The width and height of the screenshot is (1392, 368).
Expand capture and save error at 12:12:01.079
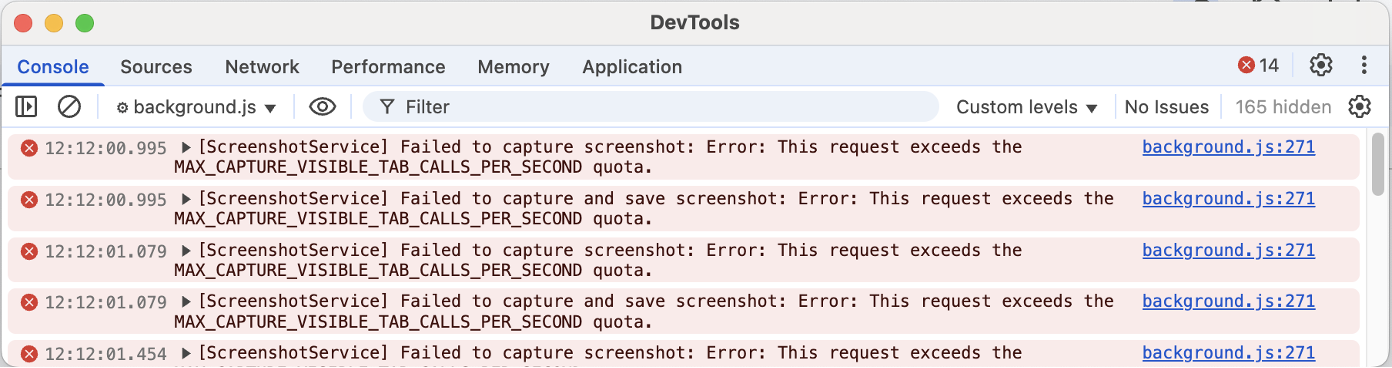[x=186, y=301]
